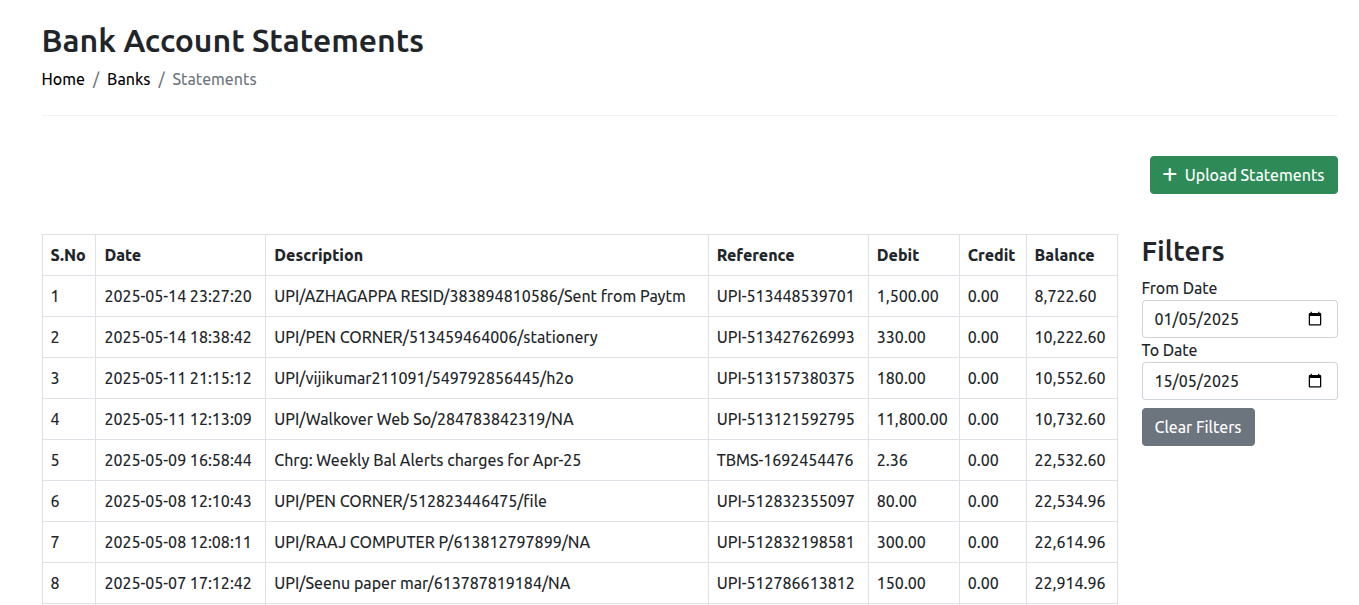This screenshot has height=605, width=1359.
Task: Click balance value 22,614.96
Action: (x=1070, y=542)
